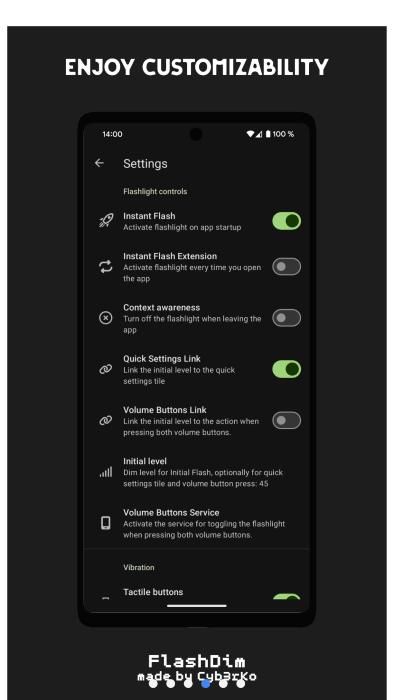Select the first carousel page dot
The width and height of the screenshot is (394, 700).
(153, 683)
